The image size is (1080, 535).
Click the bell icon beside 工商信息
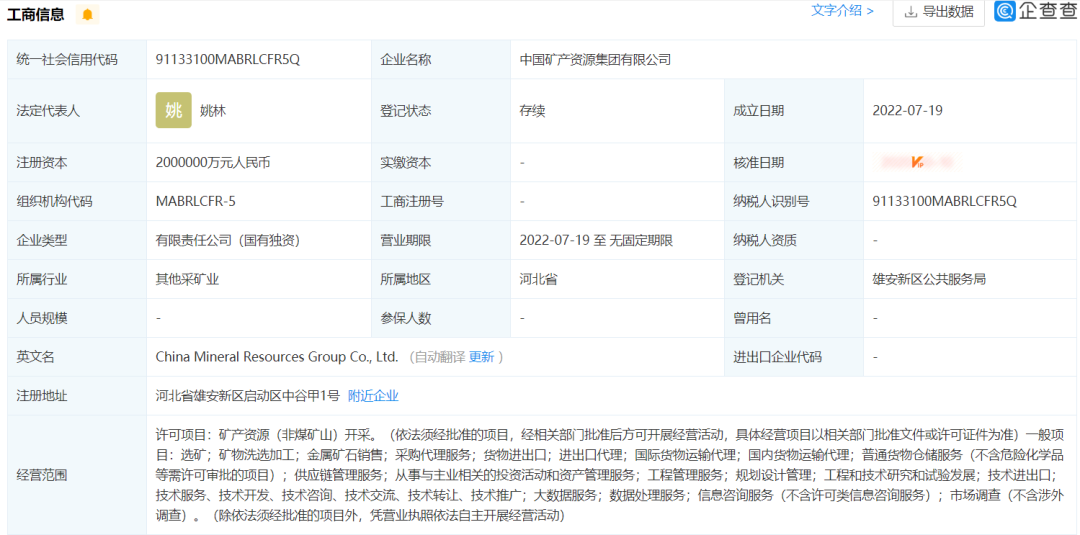coord(87,14)
